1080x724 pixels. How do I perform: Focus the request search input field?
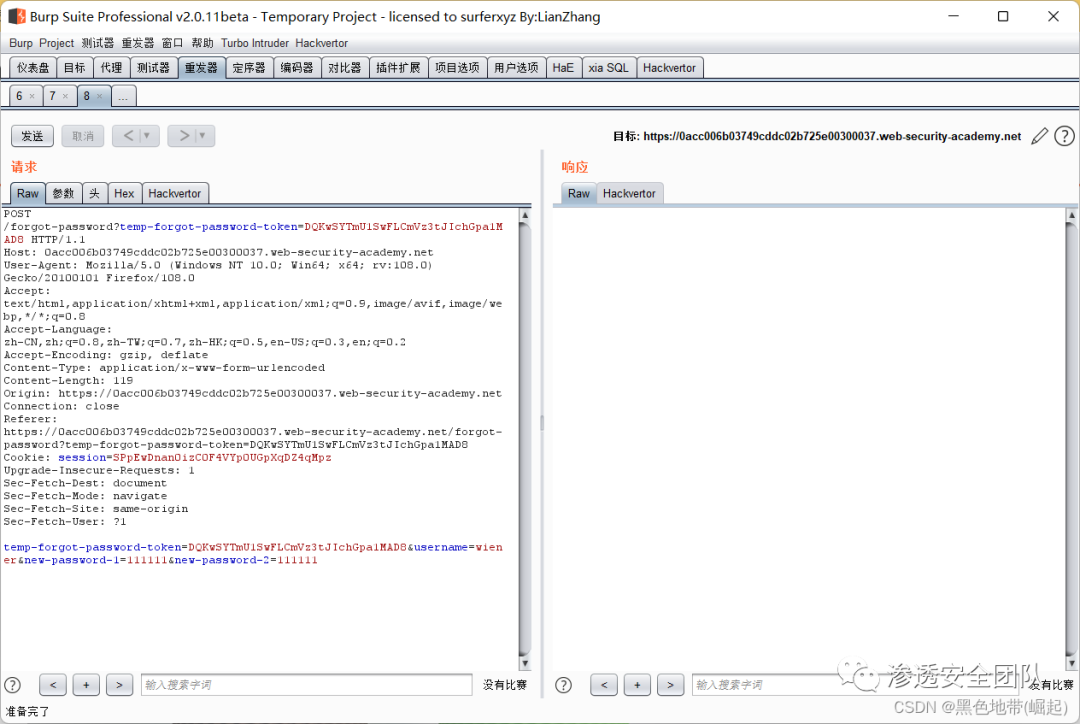pos(307,685)
